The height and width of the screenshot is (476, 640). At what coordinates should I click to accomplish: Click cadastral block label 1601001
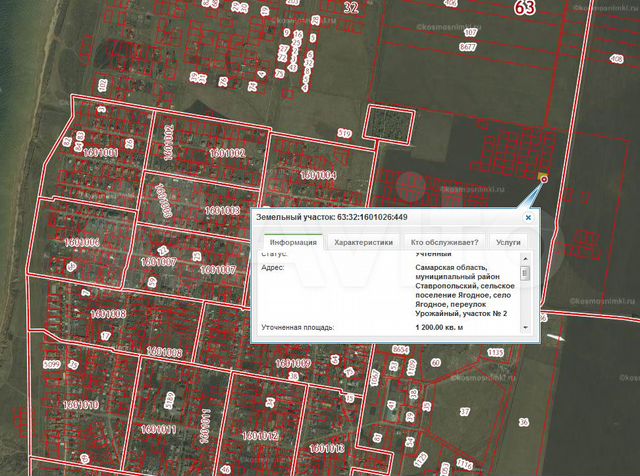coord(101,153)
